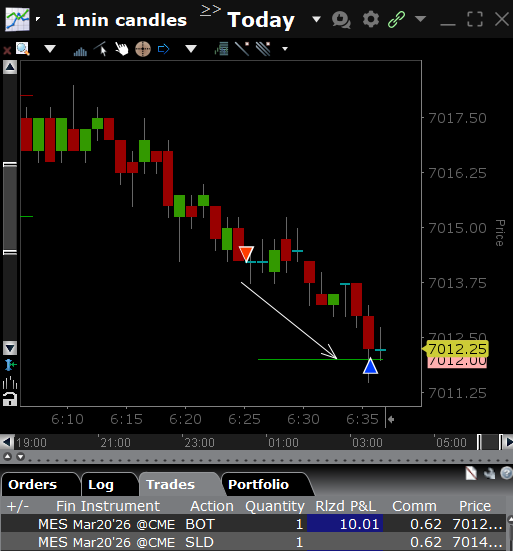Click the time navigator range handle
The width and height of the screenshot is (513, 551).
[x=489, y=442]
